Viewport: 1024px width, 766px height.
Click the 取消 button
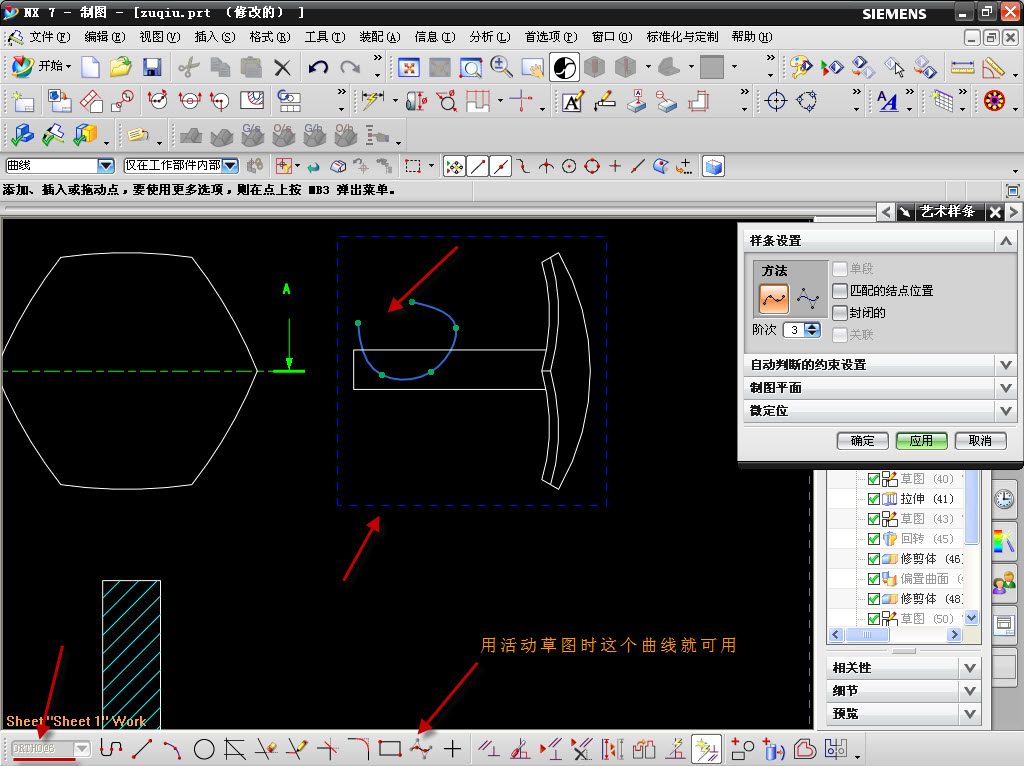[980, 441]
